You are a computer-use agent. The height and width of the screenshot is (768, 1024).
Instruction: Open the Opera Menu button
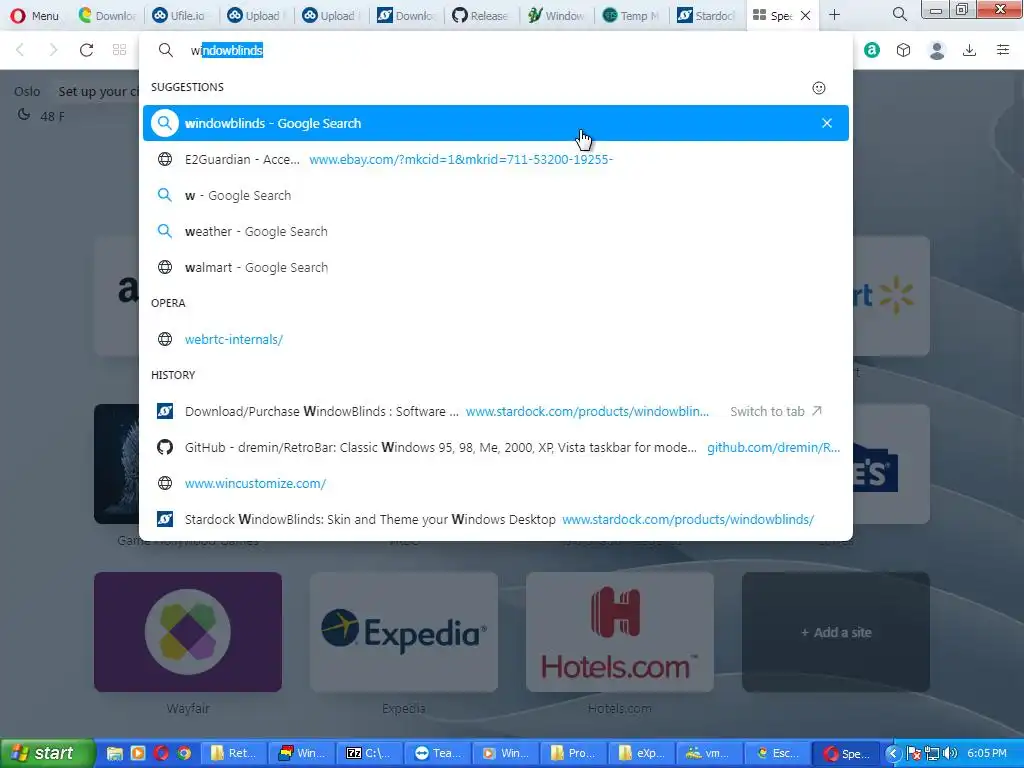point(35,15)
